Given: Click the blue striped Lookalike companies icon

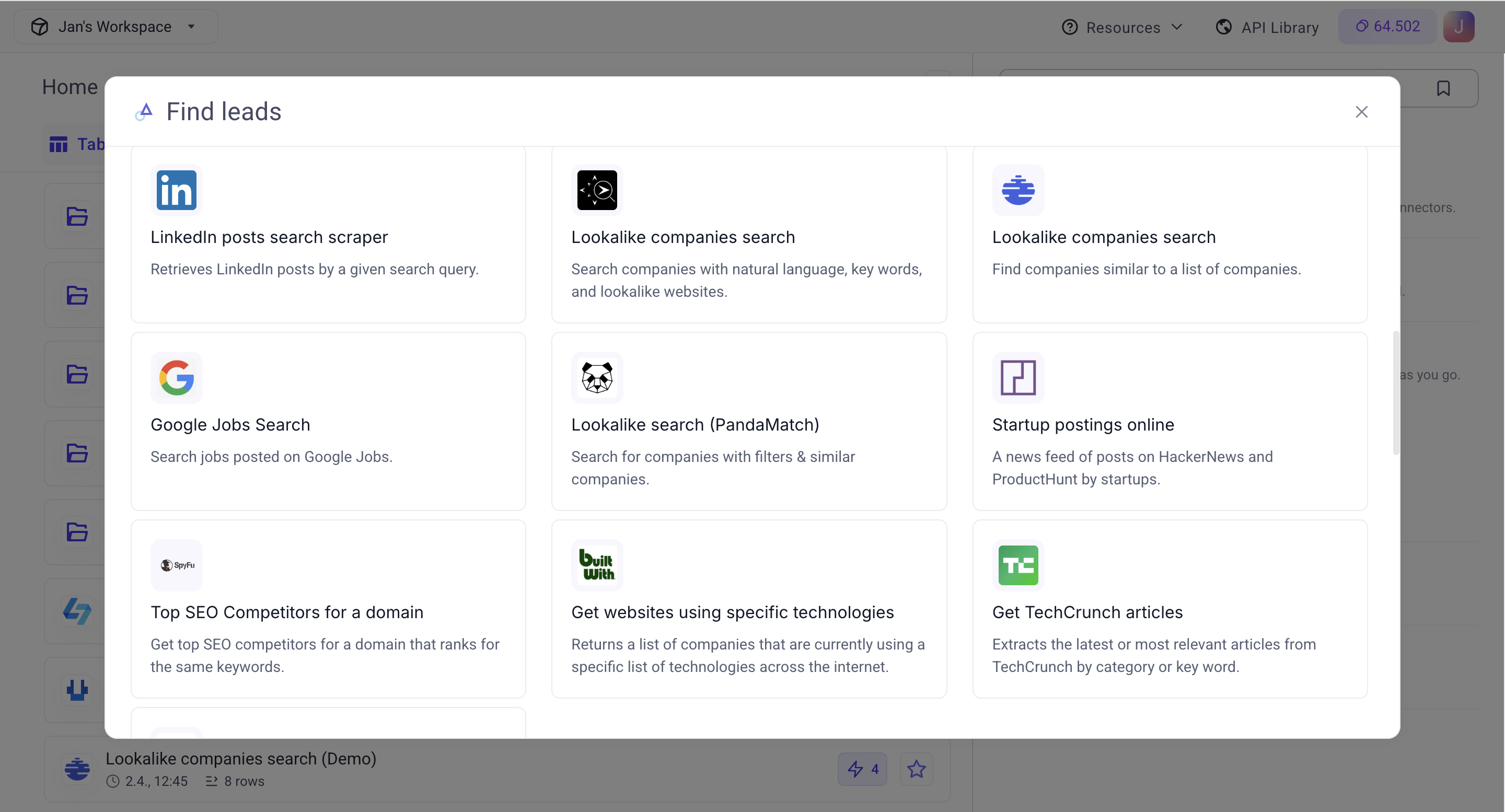Looking at the screenshot, I should [1018, 190].
